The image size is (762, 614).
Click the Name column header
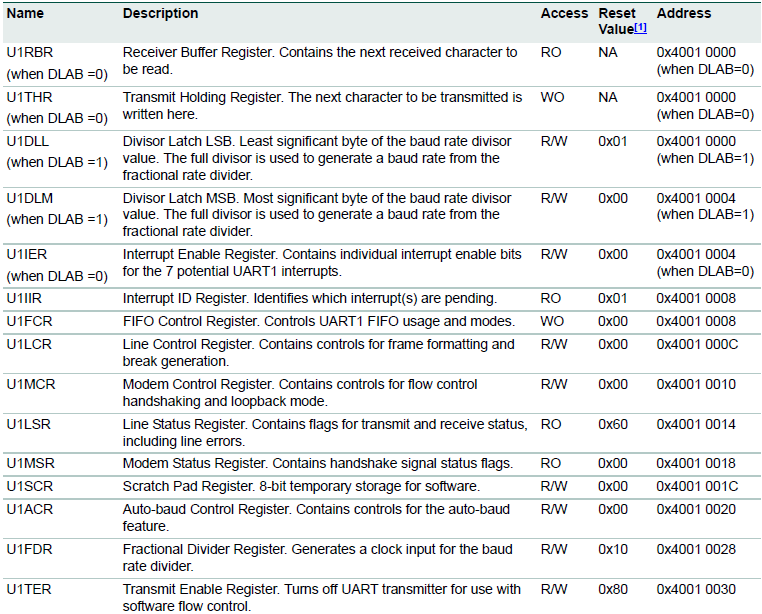point(25,14)
